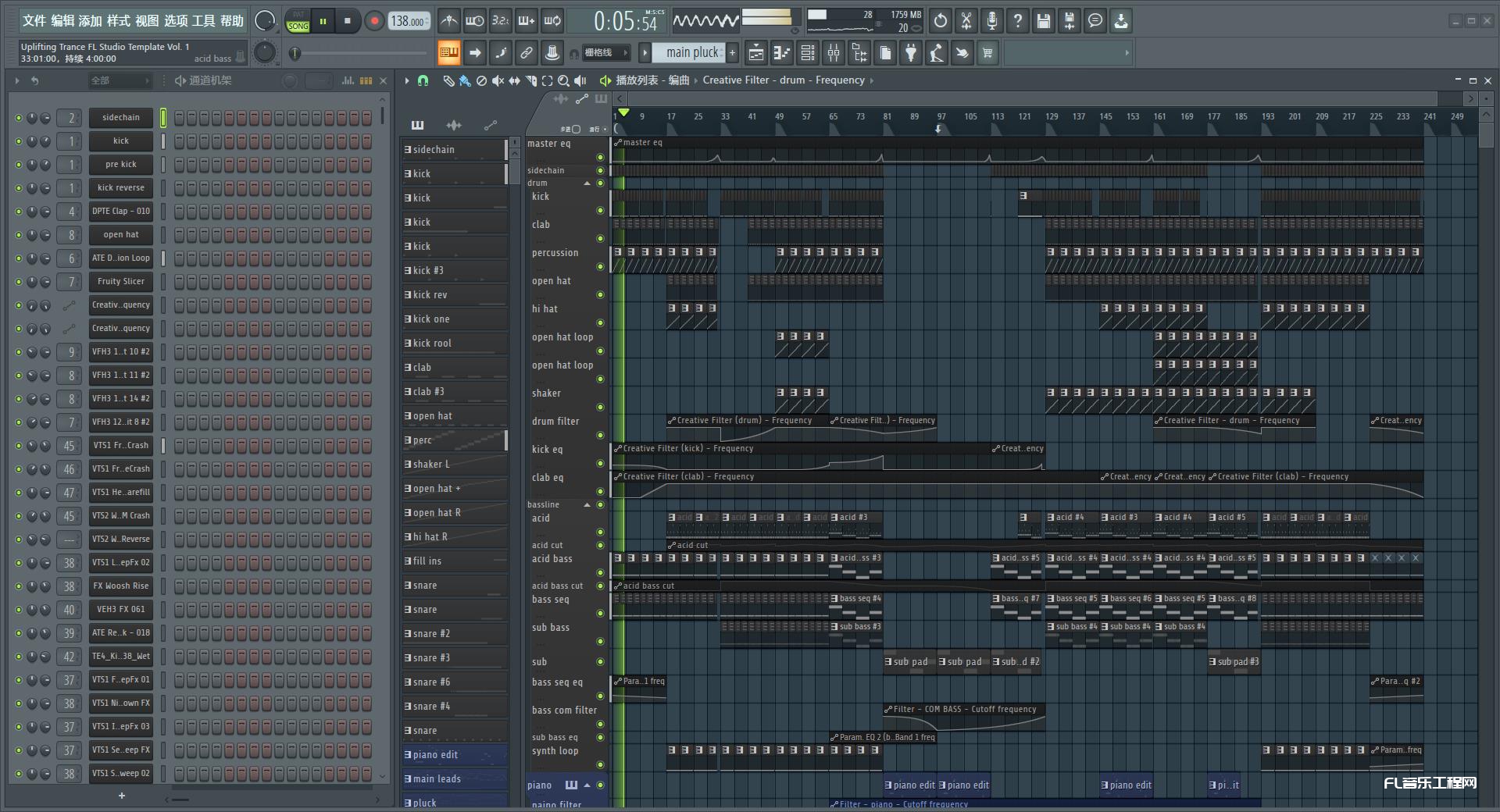
Task: Open channel rack graph editor icon
Action: 348,80
